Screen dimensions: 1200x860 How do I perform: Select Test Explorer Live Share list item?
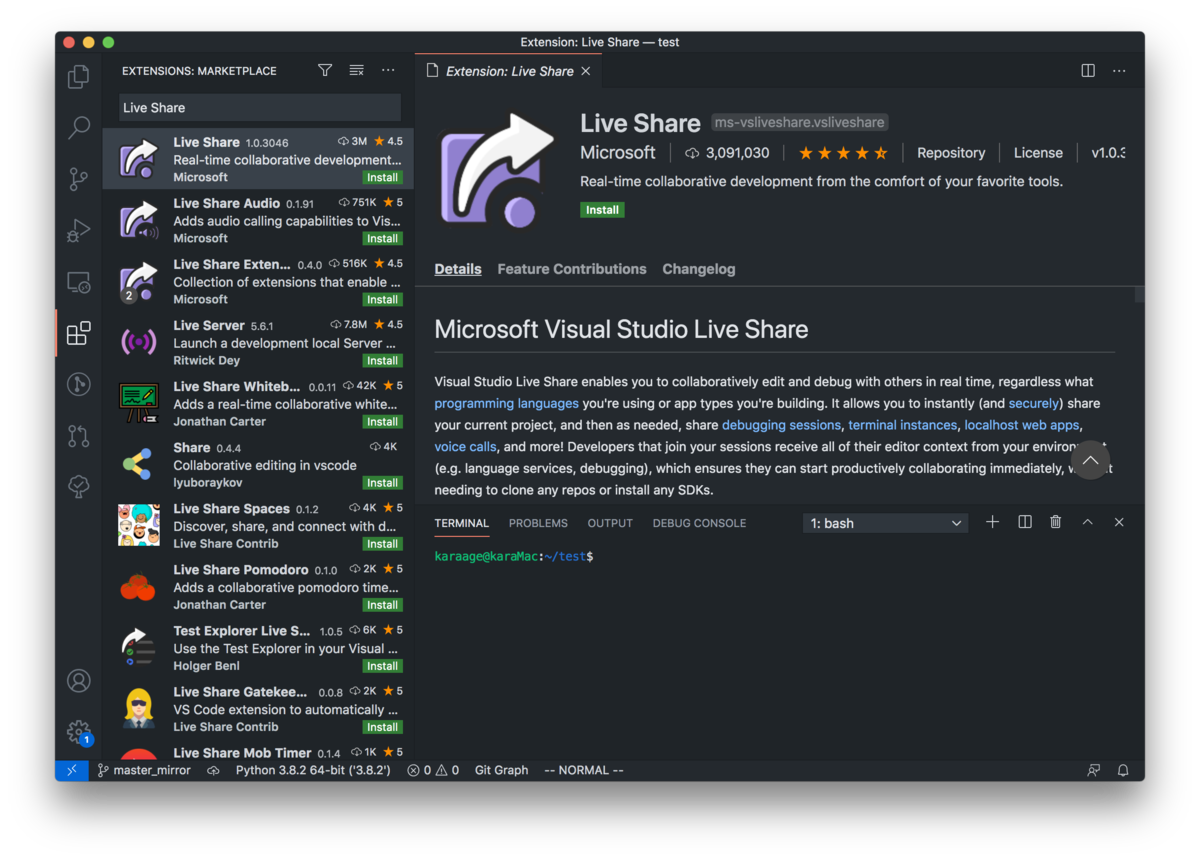coord(258,647)
